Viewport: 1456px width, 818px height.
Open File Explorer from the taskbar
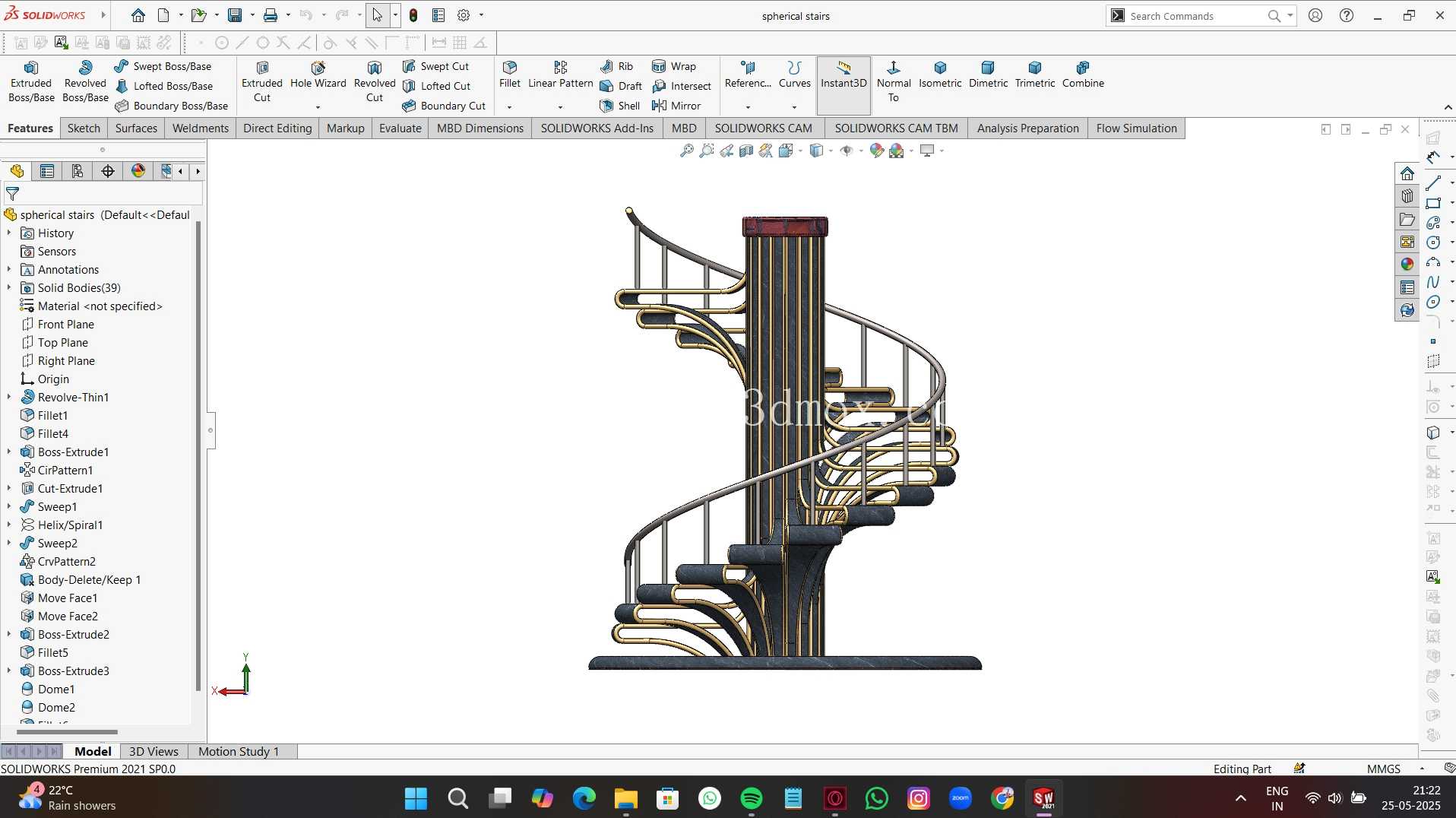pos(625,798)
